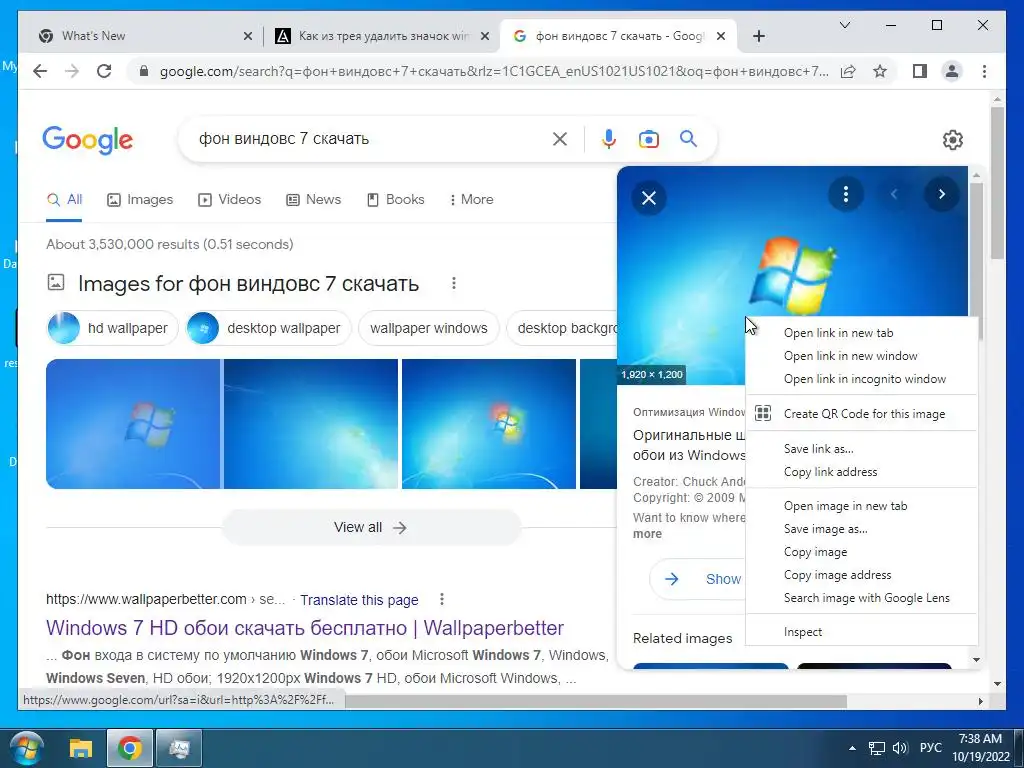1024x768 pixels.
Task: Click the View all images button
Action: coord(371,527)
